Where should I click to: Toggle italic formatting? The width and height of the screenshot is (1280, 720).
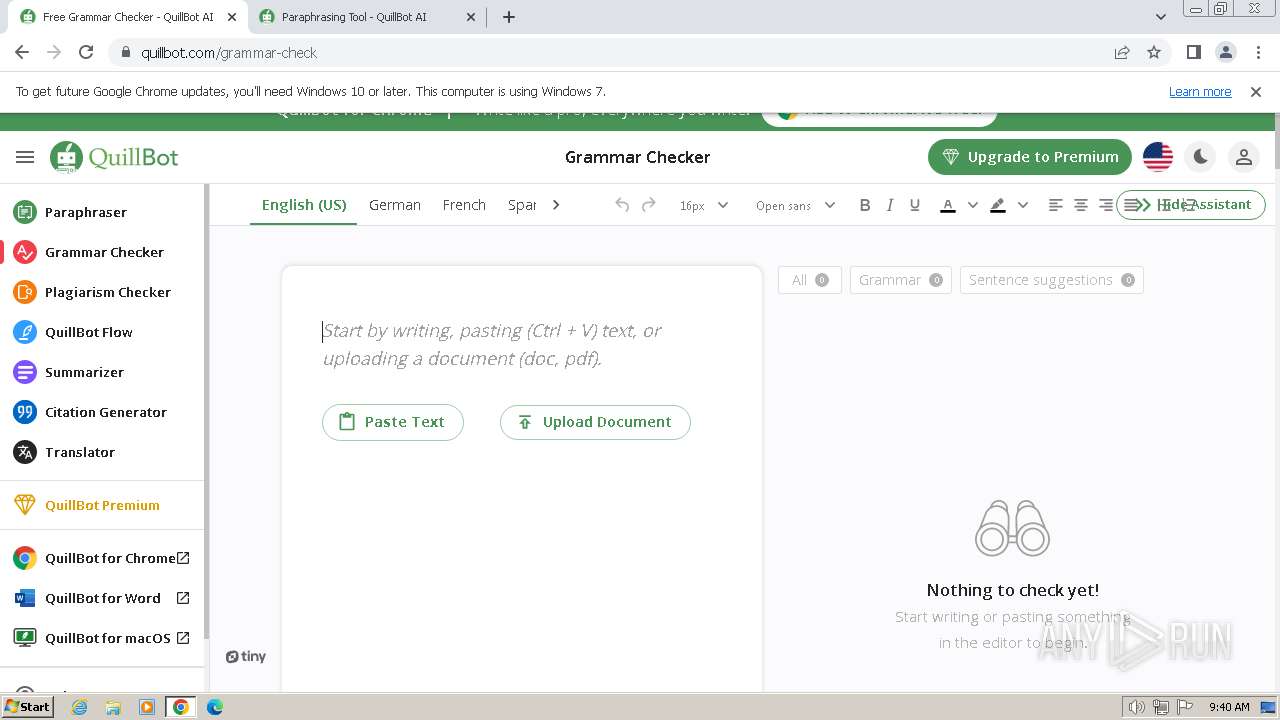890,205
